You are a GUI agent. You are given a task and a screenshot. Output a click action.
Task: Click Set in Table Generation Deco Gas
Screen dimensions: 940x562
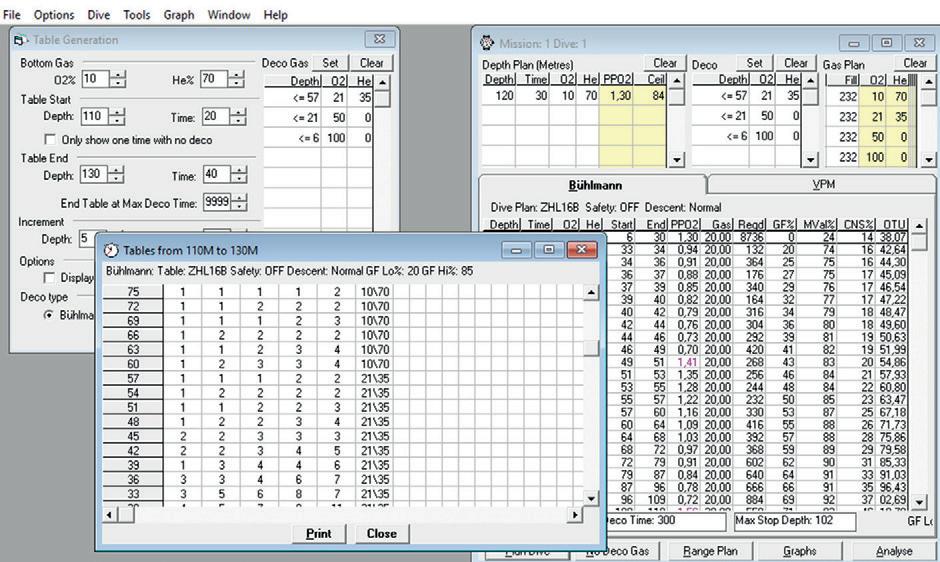330,63
